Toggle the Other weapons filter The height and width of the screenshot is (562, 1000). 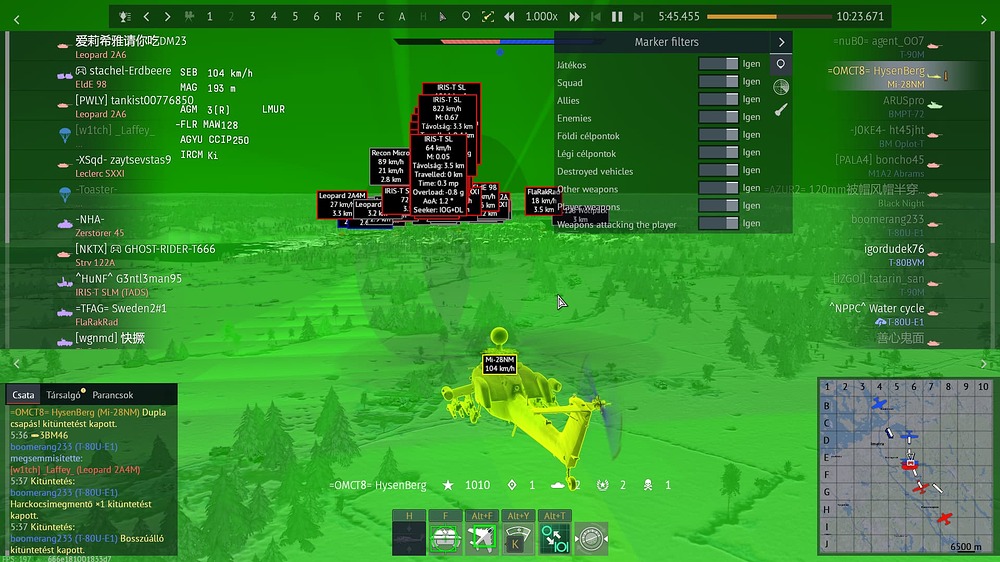[718, 188]
